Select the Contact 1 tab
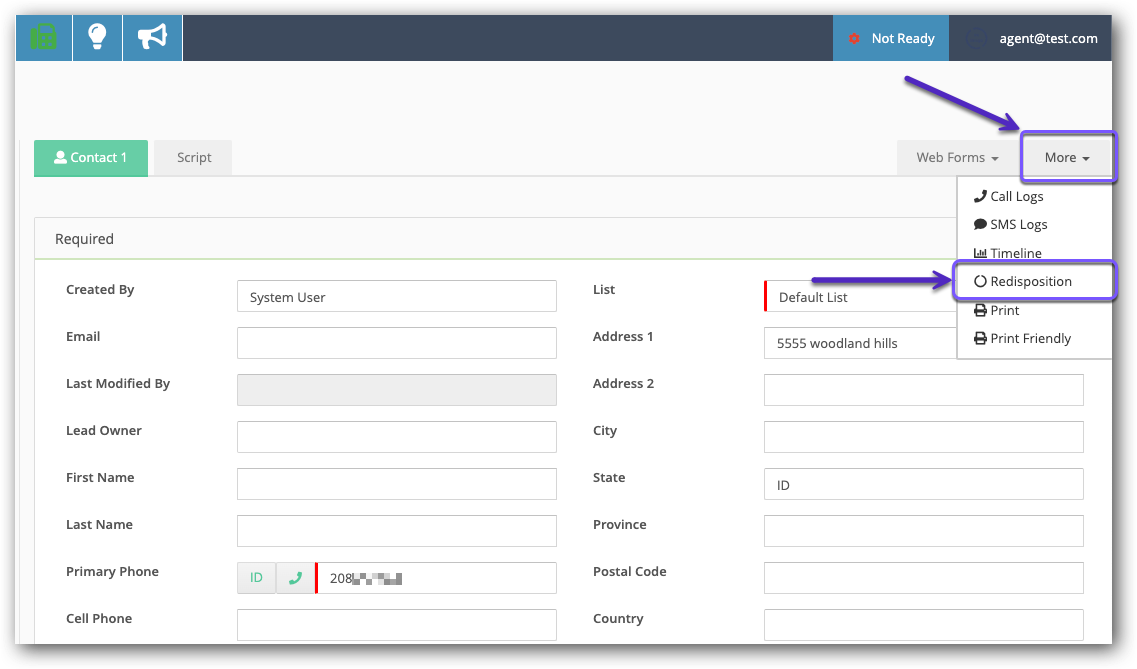1137x669 pixels. pyautogui.click(x=91, y=158)
